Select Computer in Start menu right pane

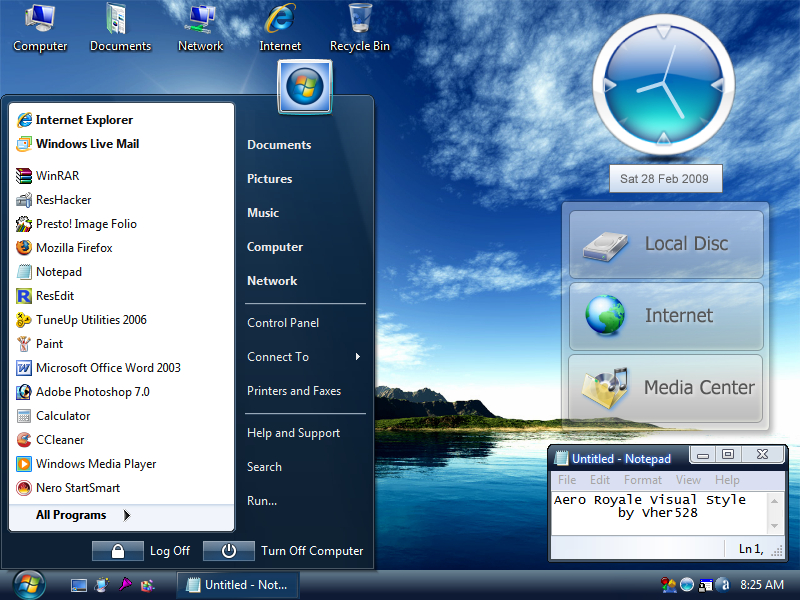click(x=274, y=247)
